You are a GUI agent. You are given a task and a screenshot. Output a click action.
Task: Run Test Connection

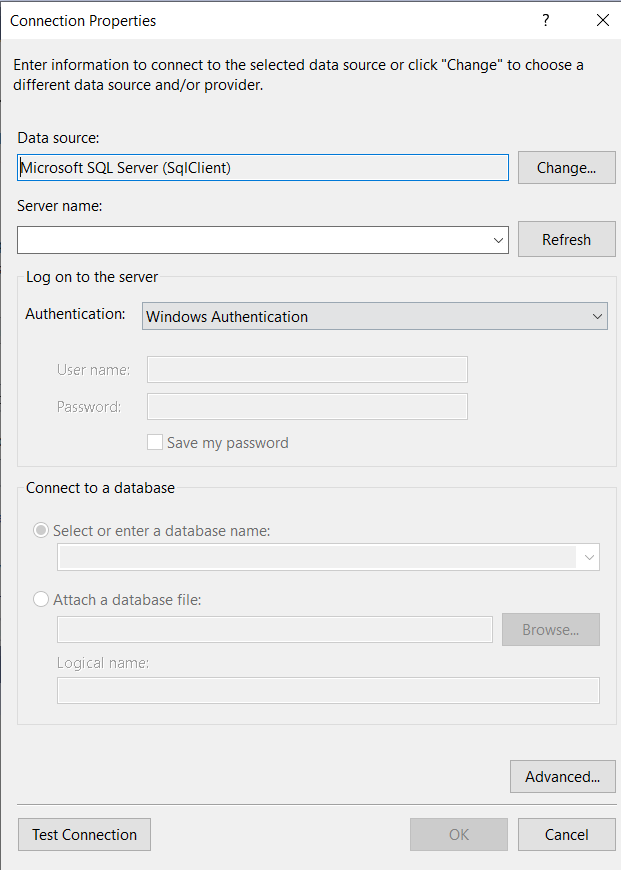click(x=84, y=834)
